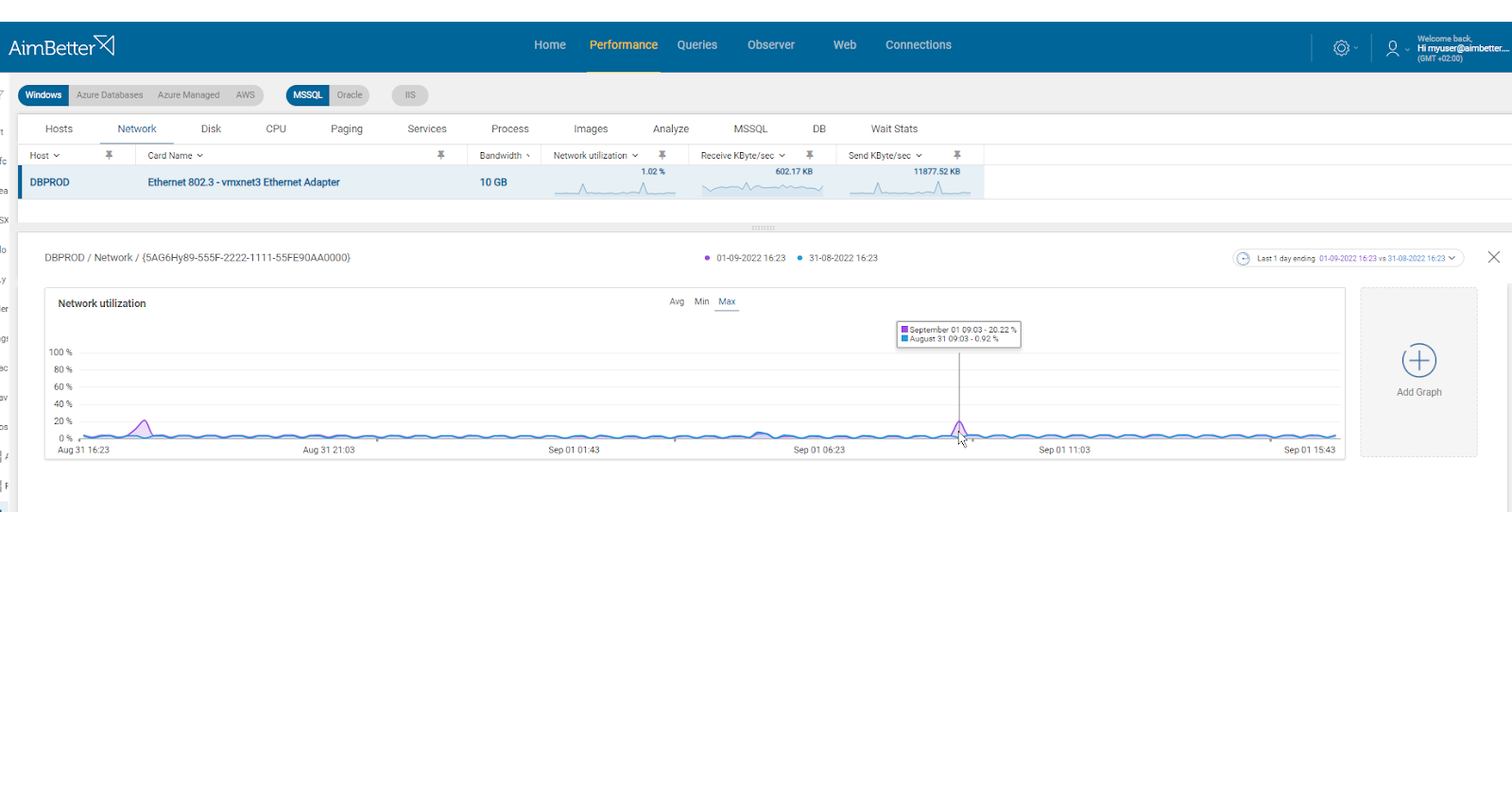1512x803 pixels.
Task: Open the Send KByte/sec column dropdown
Action: pyautogui.click(x=919, y=156)
